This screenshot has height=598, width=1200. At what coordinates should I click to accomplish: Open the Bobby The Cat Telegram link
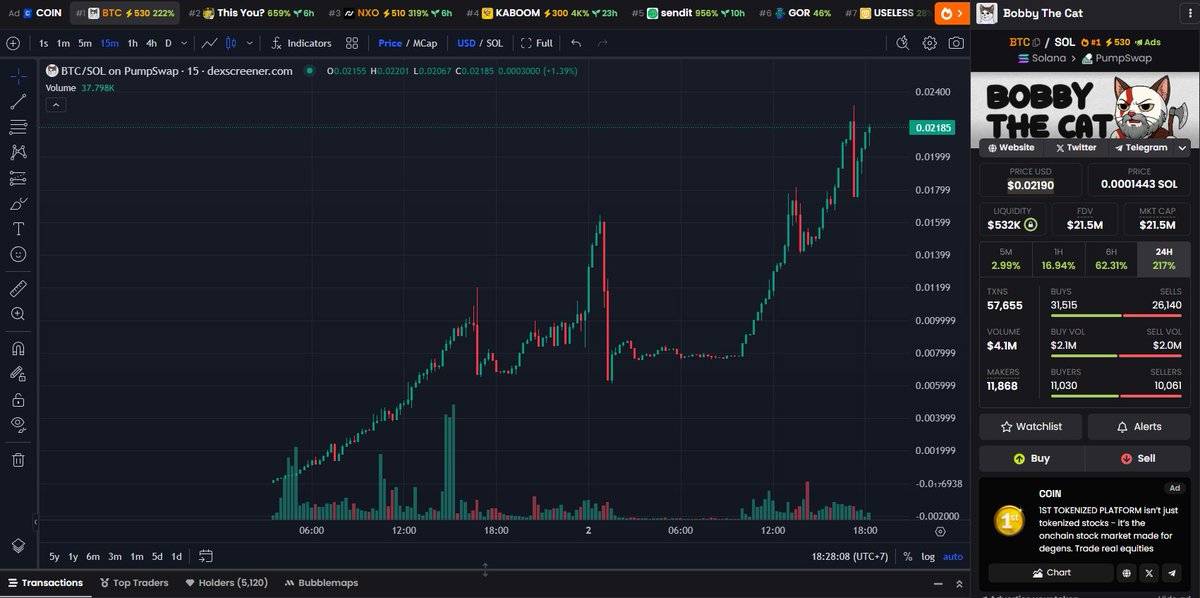(x=1140, y=147)
